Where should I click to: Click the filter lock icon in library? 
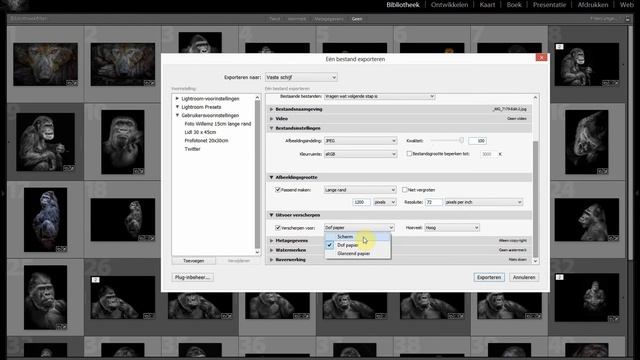(x=627, y=19)
